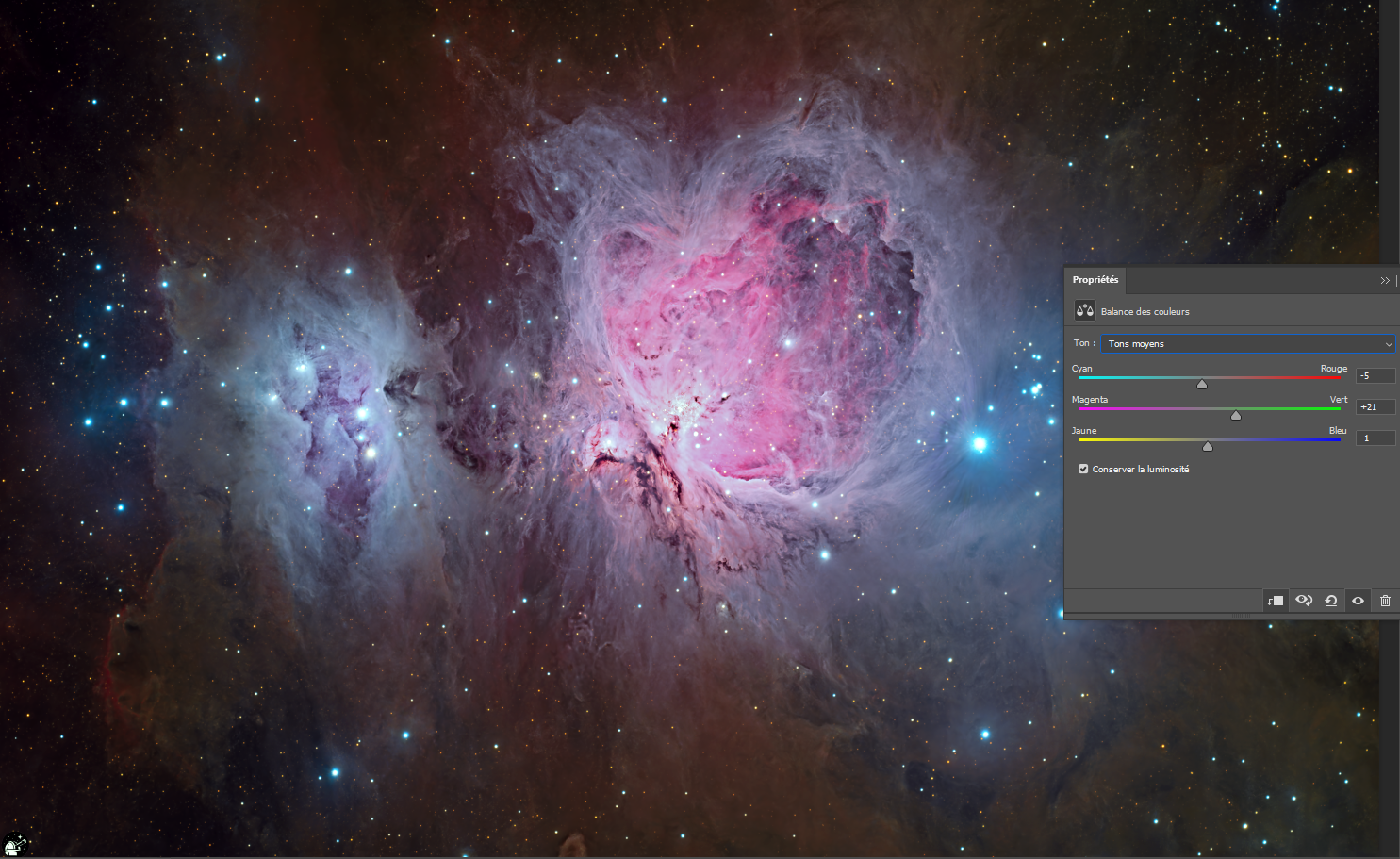Click the observatory logo watermark
Viewport: 1400px width, 859px height.
pyautogui.click(x=14, y=845)
